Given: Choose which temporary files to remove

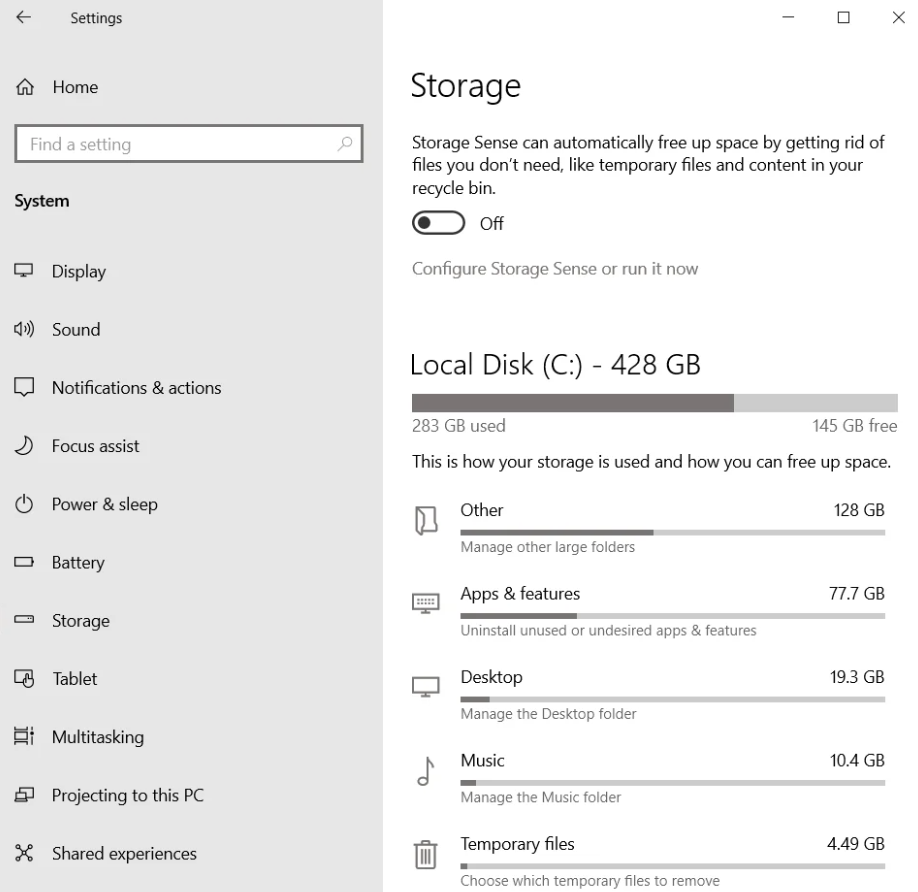Looking at the screenshot, I should coord(589,881).
